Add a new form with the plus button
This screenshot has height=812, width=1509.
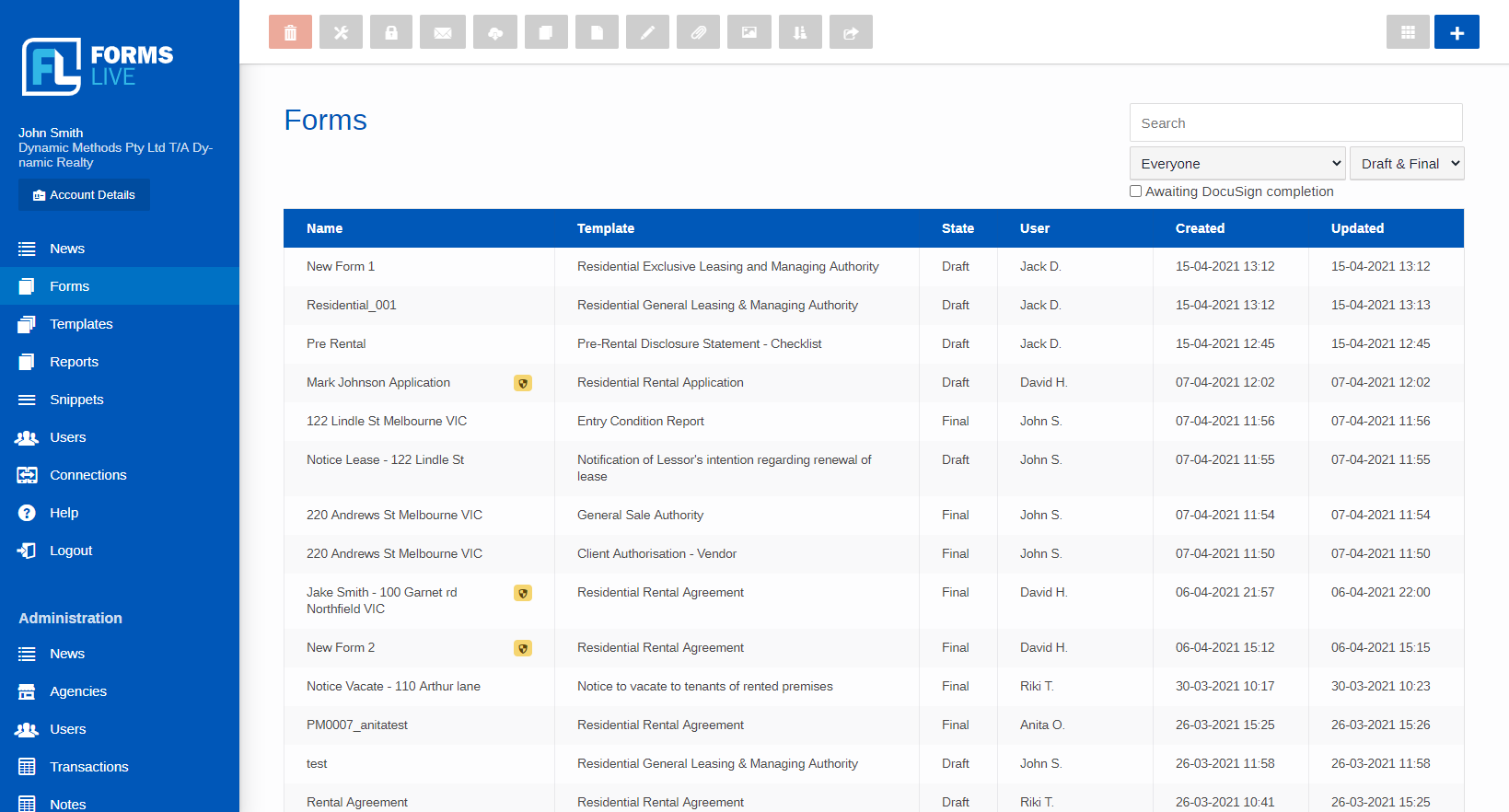pyautogui.click(x=1457, y=32)
